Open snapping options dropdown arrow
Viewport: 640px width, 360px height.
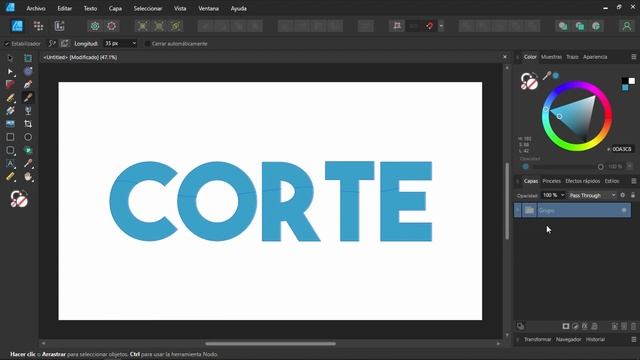tap(441, 26)
